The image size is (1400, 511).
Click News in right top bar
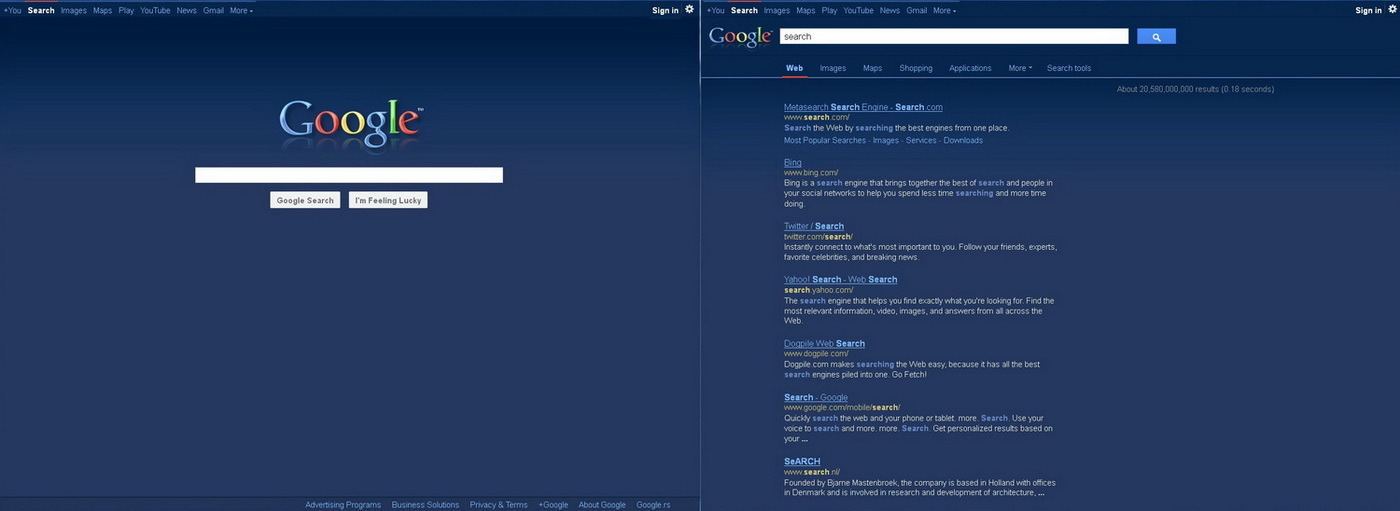pyautogui.click(x=890, y=10)
